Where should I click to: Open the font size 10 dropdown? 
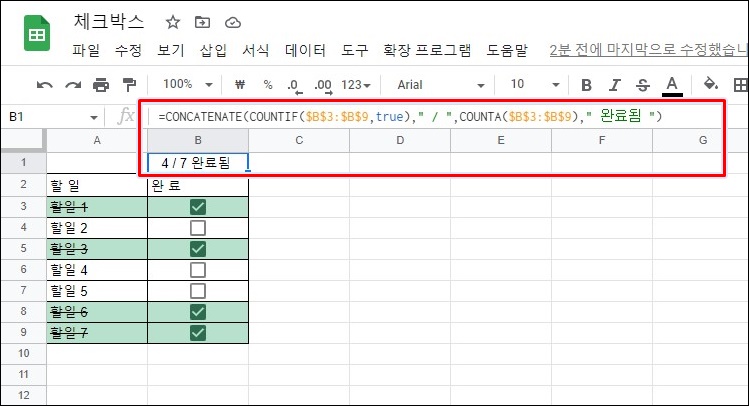[x=535, y=85]
